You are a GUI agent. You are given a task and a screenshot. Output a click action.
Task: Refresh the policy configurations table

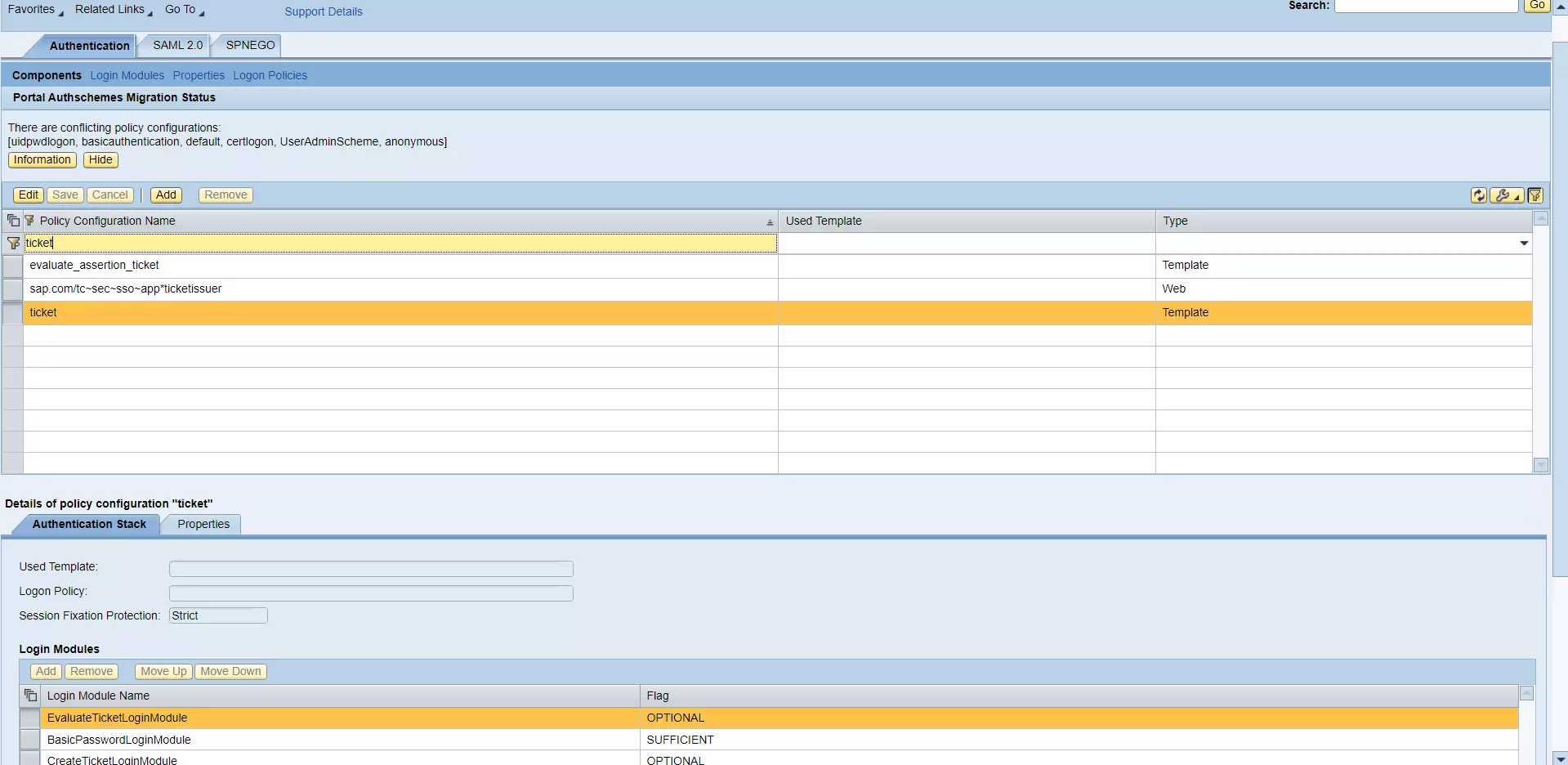[1479, 195]
